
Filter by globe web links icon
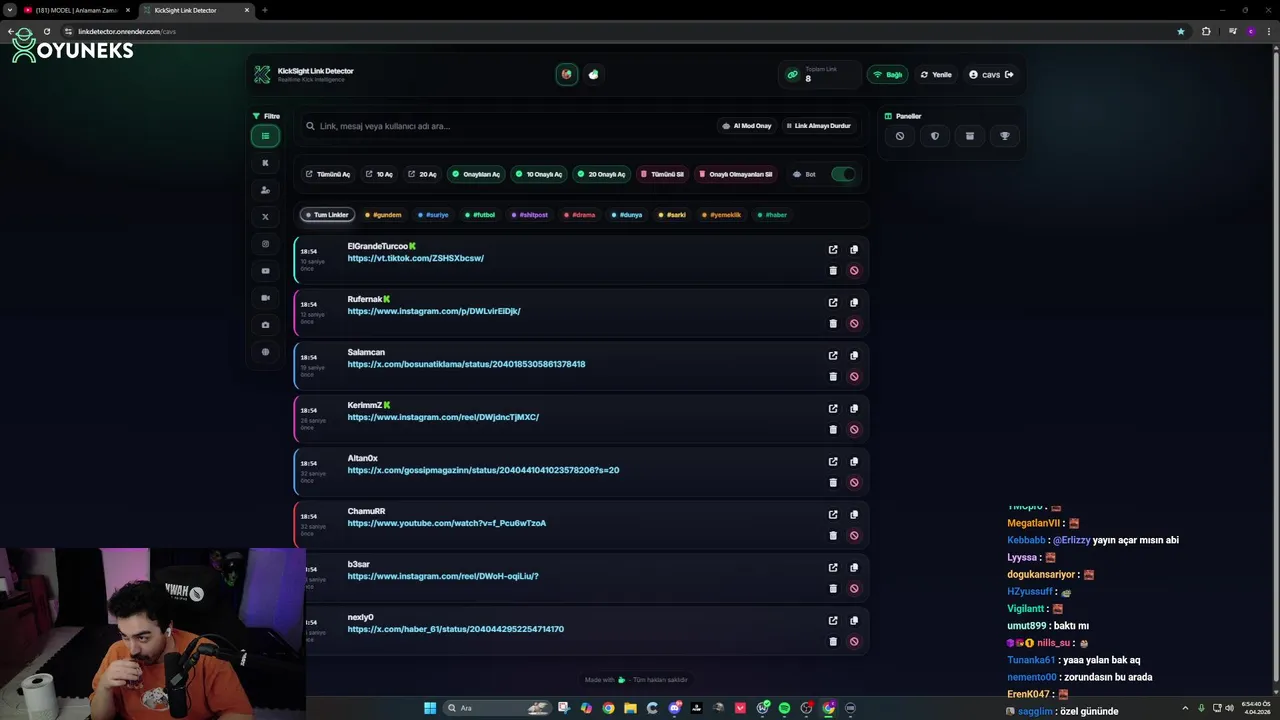[265, 352]
